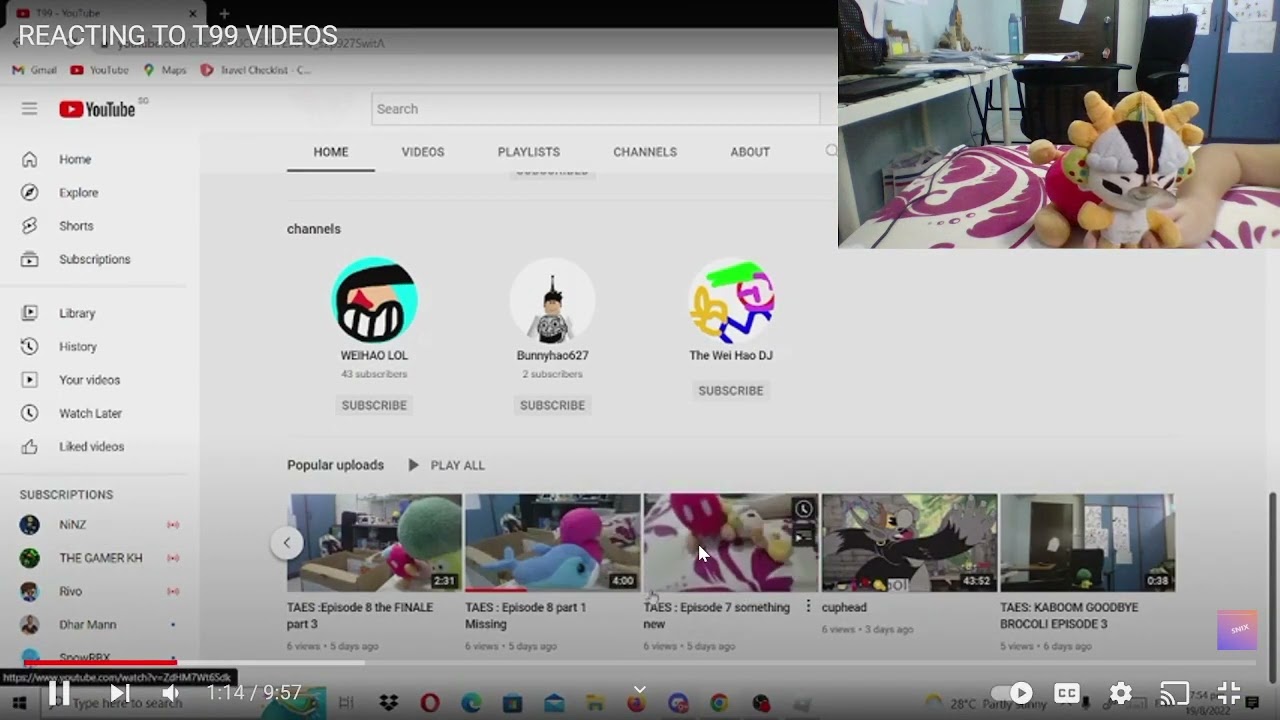Subscribe to Bunnyhao627
The width and height of the screenshot is (1280, 720).
point(552,405)
